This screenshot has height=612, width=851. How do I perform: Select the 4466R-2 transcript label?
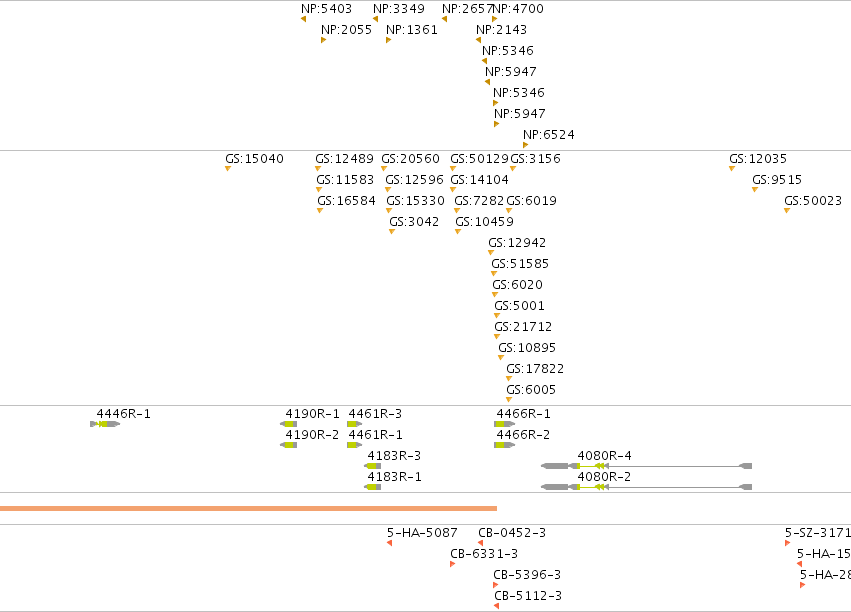coord(523,435)
